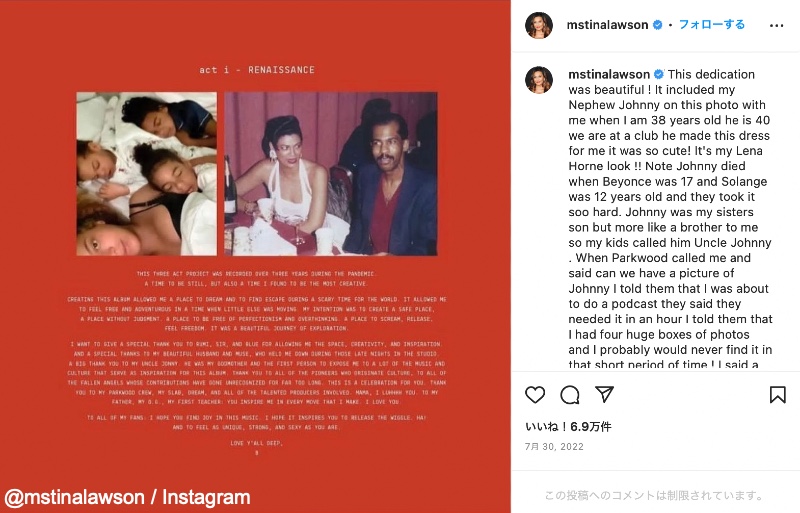The height and width of the screenshot is (513, 800).
Task: Share the post via paper plane icon
Action: (x=604, y=395)
